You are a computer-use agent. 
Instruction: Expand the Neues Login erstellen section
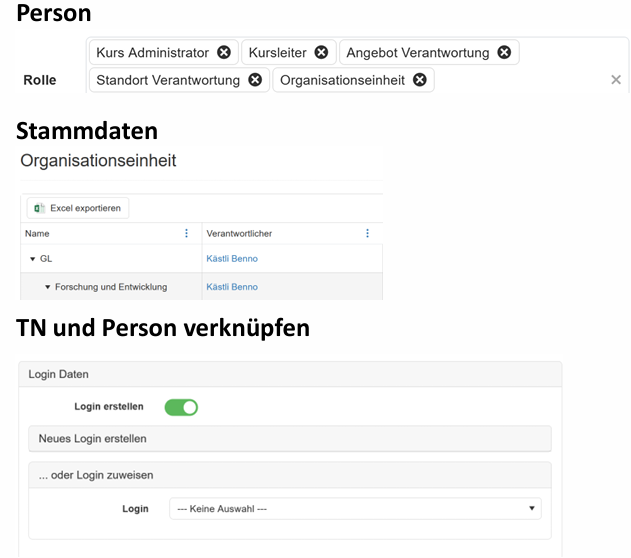click(290, 439)
